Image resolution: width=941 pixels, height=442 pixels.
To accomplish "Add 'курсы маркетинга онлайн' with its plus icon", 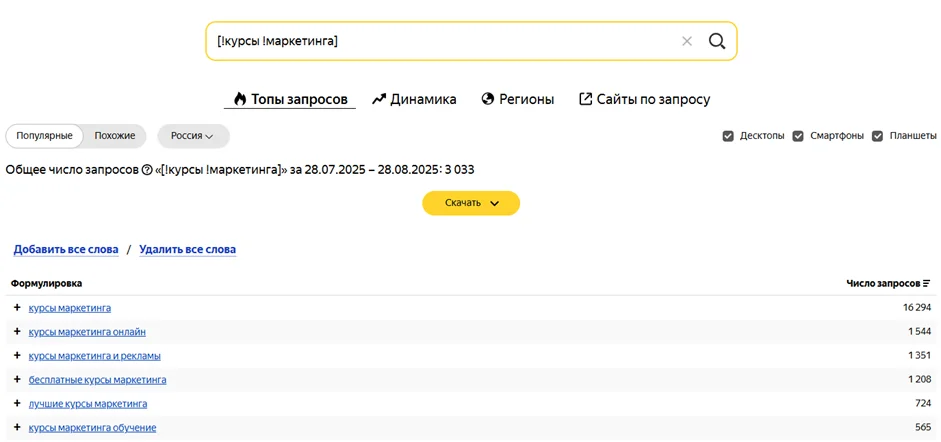I will (17, 332).
